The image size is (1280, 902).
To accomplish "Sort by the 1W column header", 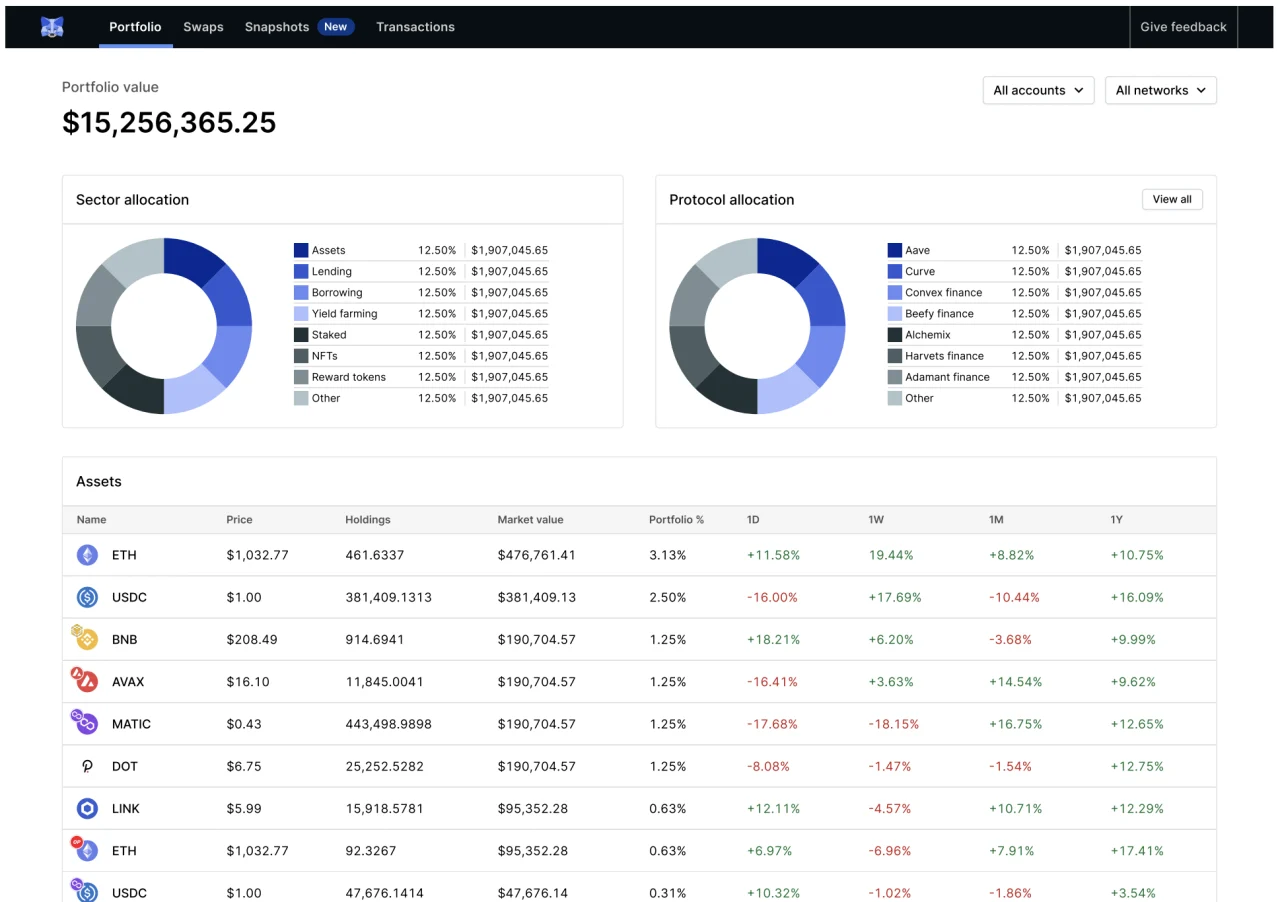I will [x=876, y=520].
